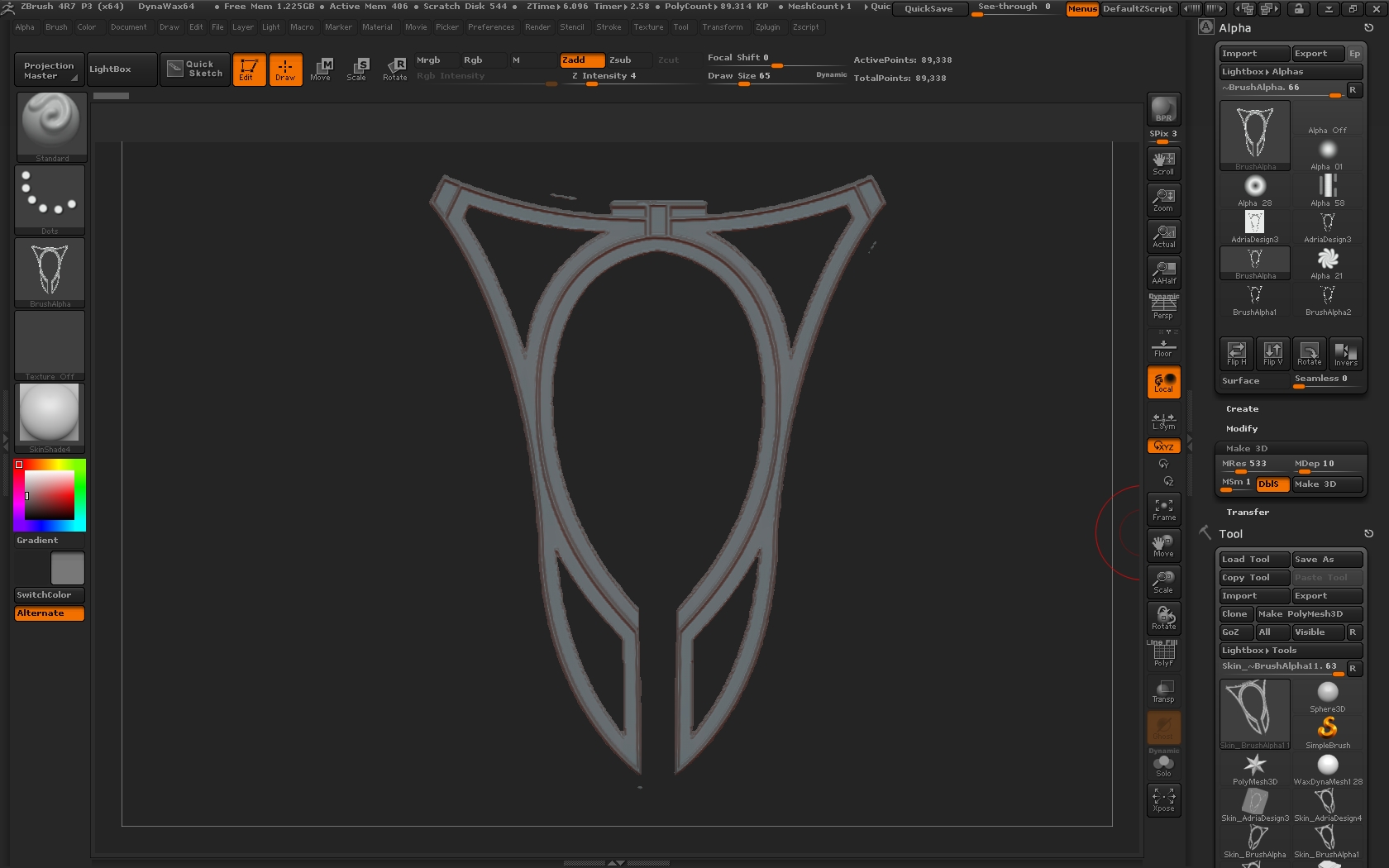Open the Standard brush picker
This screenshot has width=1389, height=868.
[x=51, y=126]
